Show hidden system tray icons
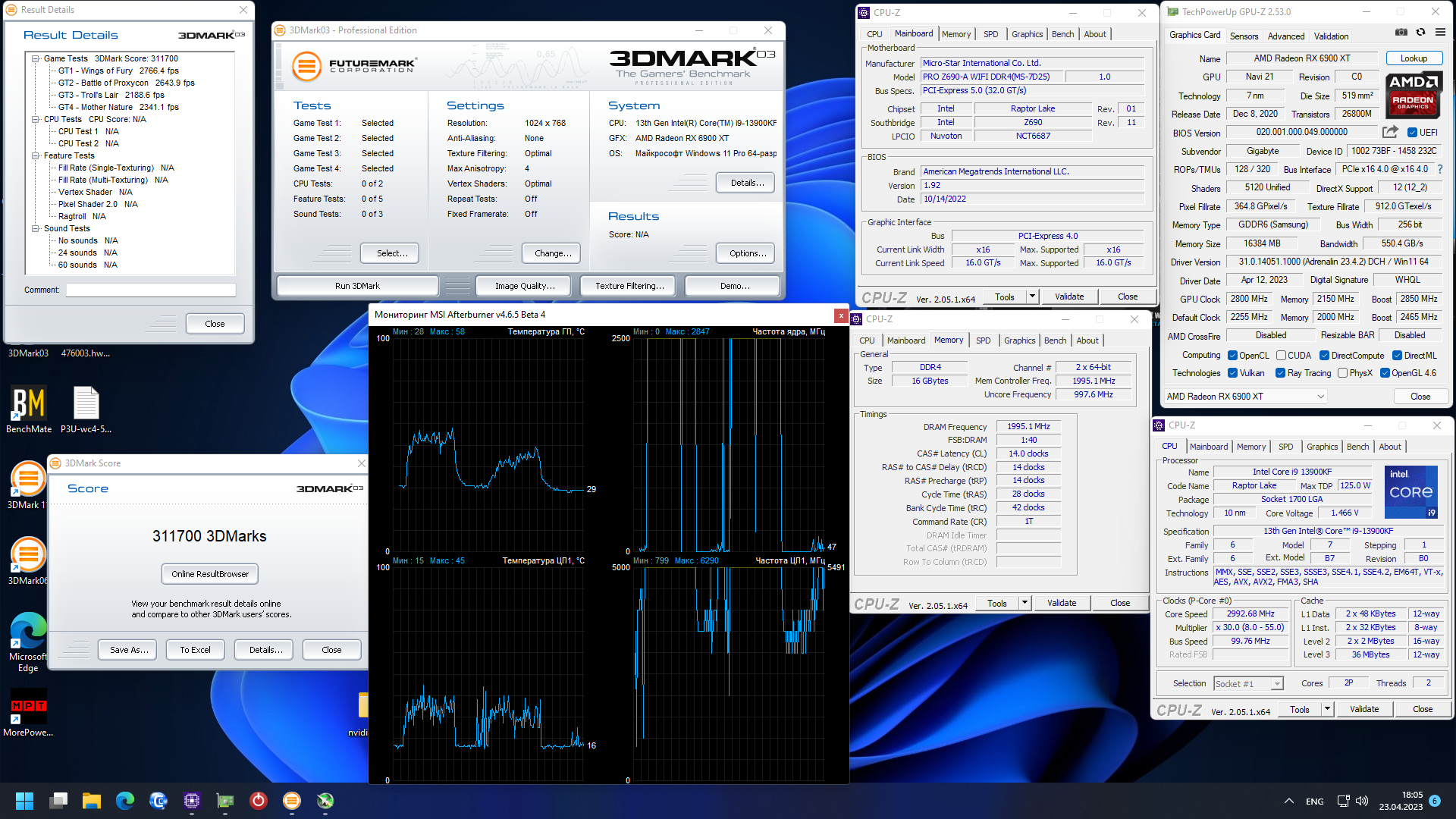This screenshot has height=819, width=1456. [x=1288, y=801]
